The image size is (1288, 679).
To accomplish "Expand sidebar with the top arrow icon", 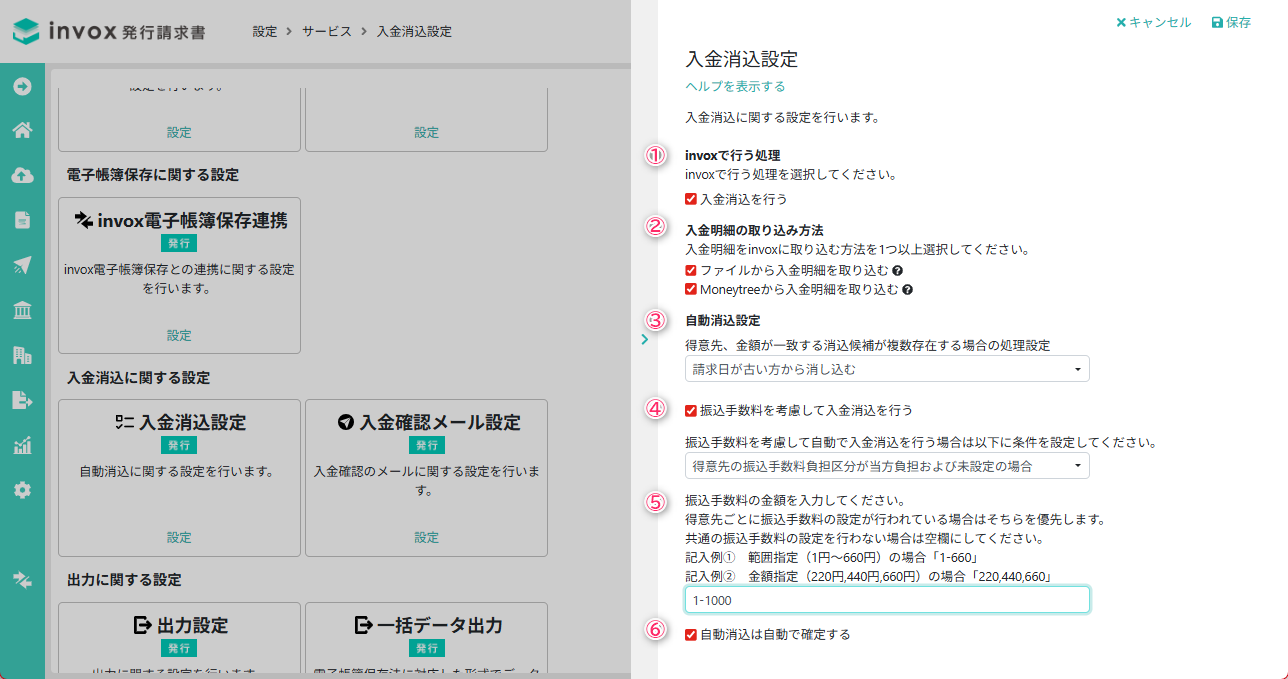I will pyautogui.click(x=22, y=86).
